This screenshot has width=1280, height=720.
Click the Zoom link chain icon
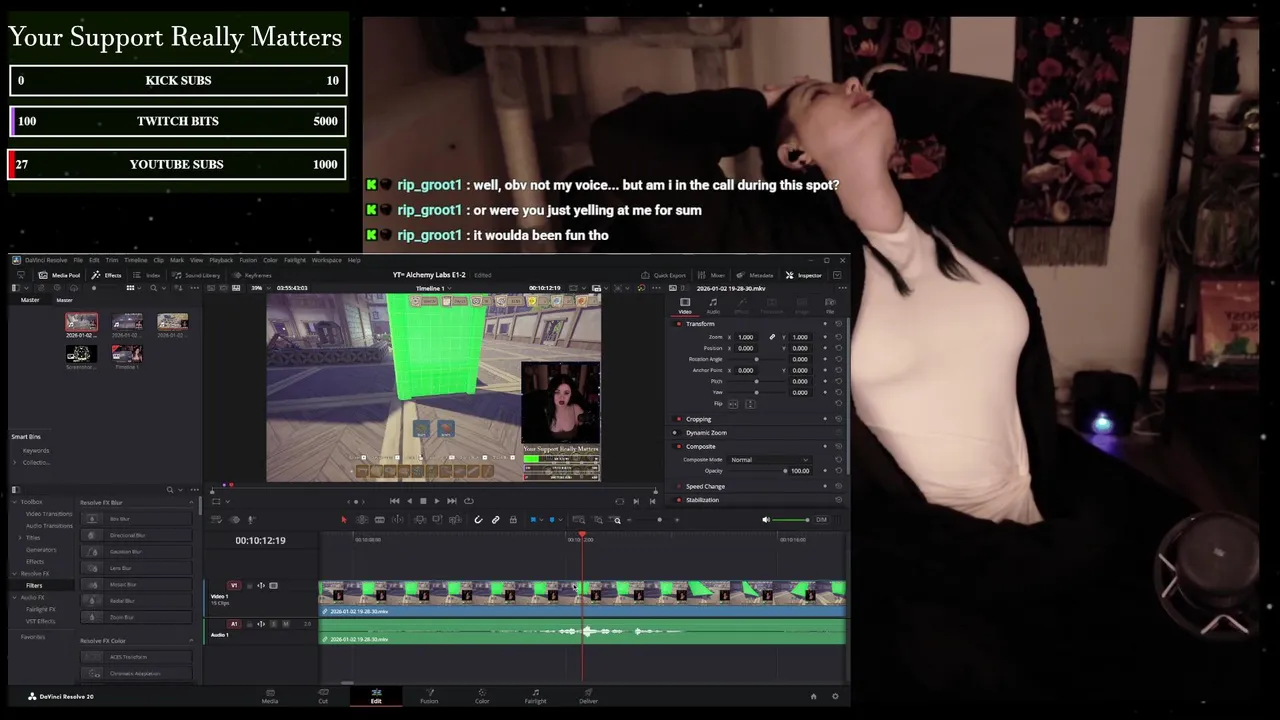tap(772, 337)
